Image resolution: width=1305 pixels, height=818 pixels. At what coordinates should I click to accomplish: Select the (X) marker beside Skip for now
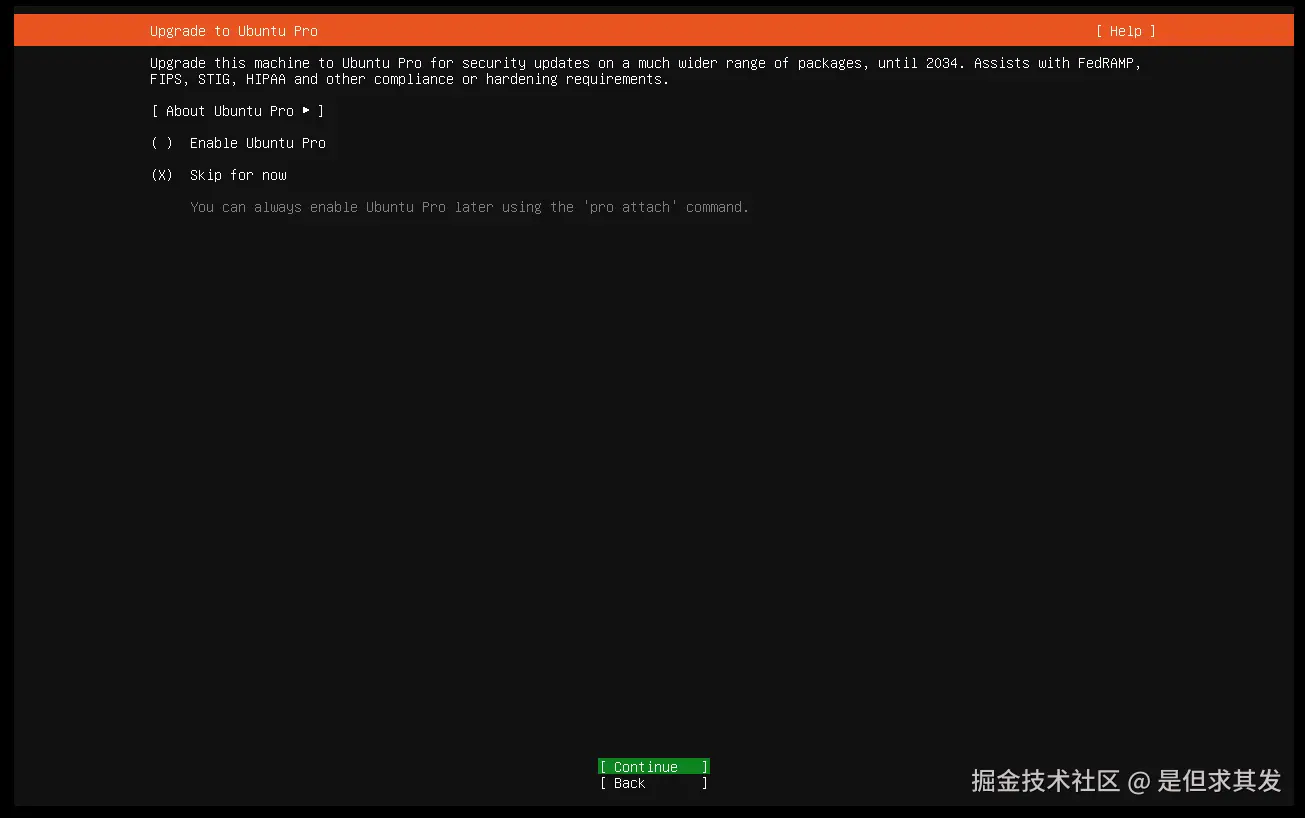click(160, 175)
